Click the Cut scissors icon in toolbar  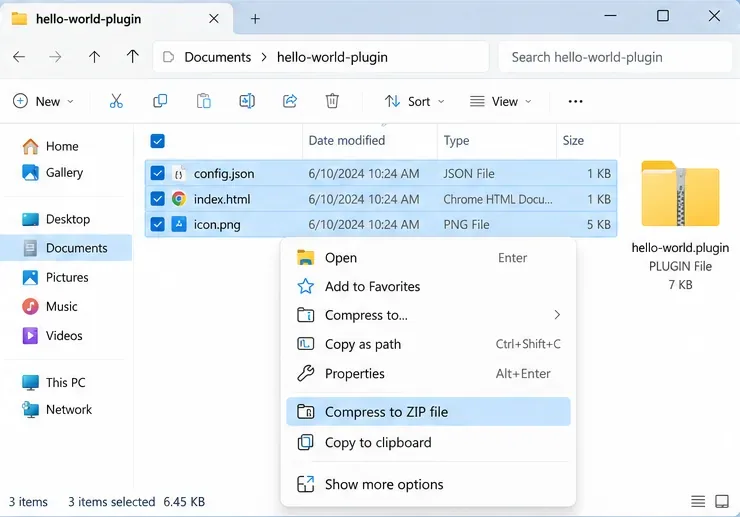tap(116, 101)
